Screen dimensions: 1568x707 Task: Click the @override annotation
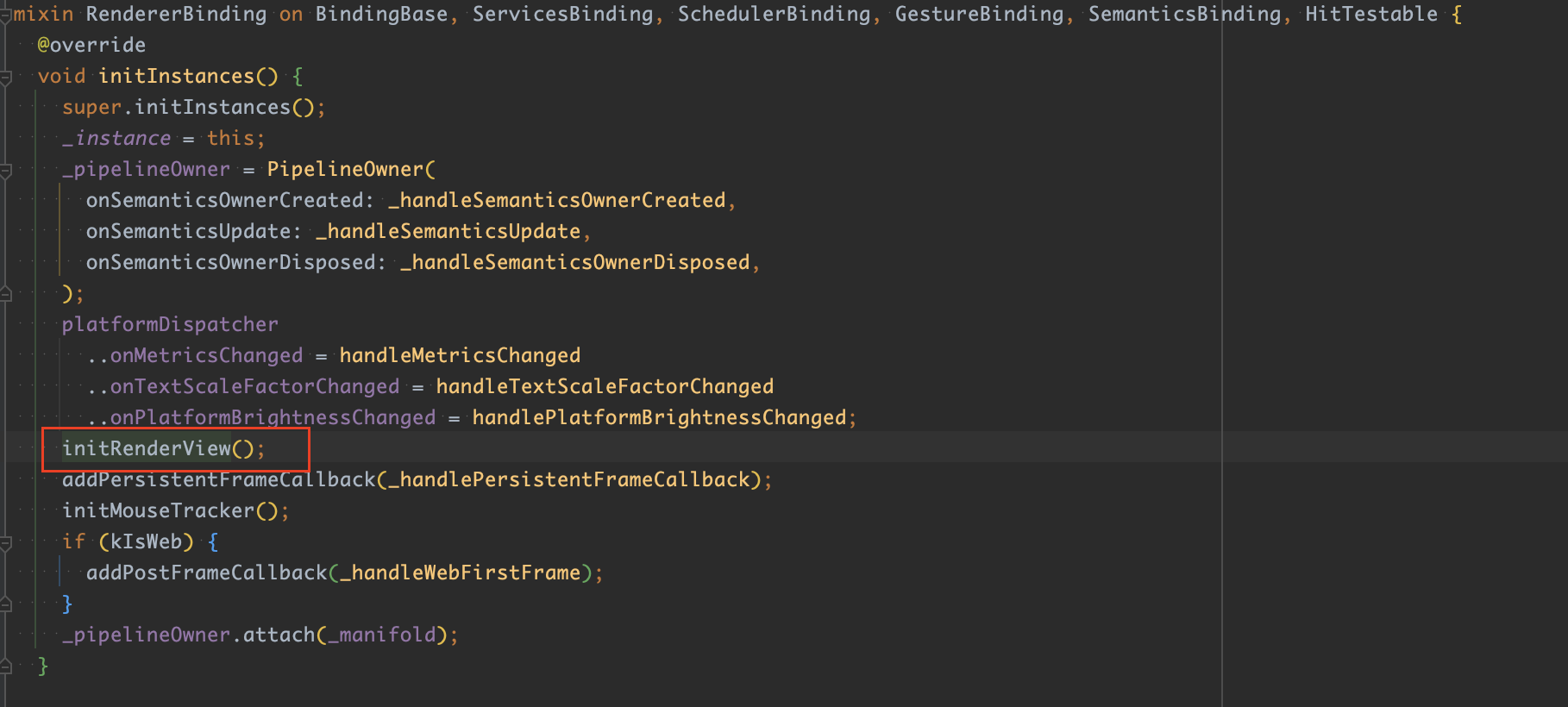[91, 45]
